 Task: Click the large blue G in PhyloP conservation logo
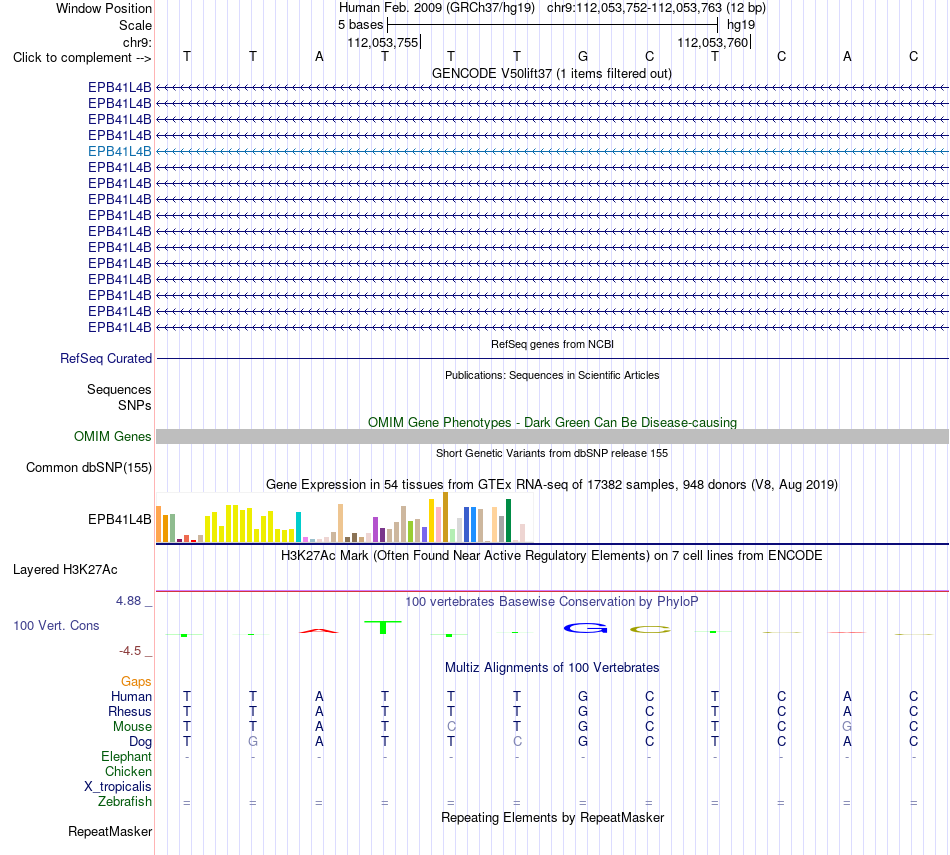click(x=585, y=628)
